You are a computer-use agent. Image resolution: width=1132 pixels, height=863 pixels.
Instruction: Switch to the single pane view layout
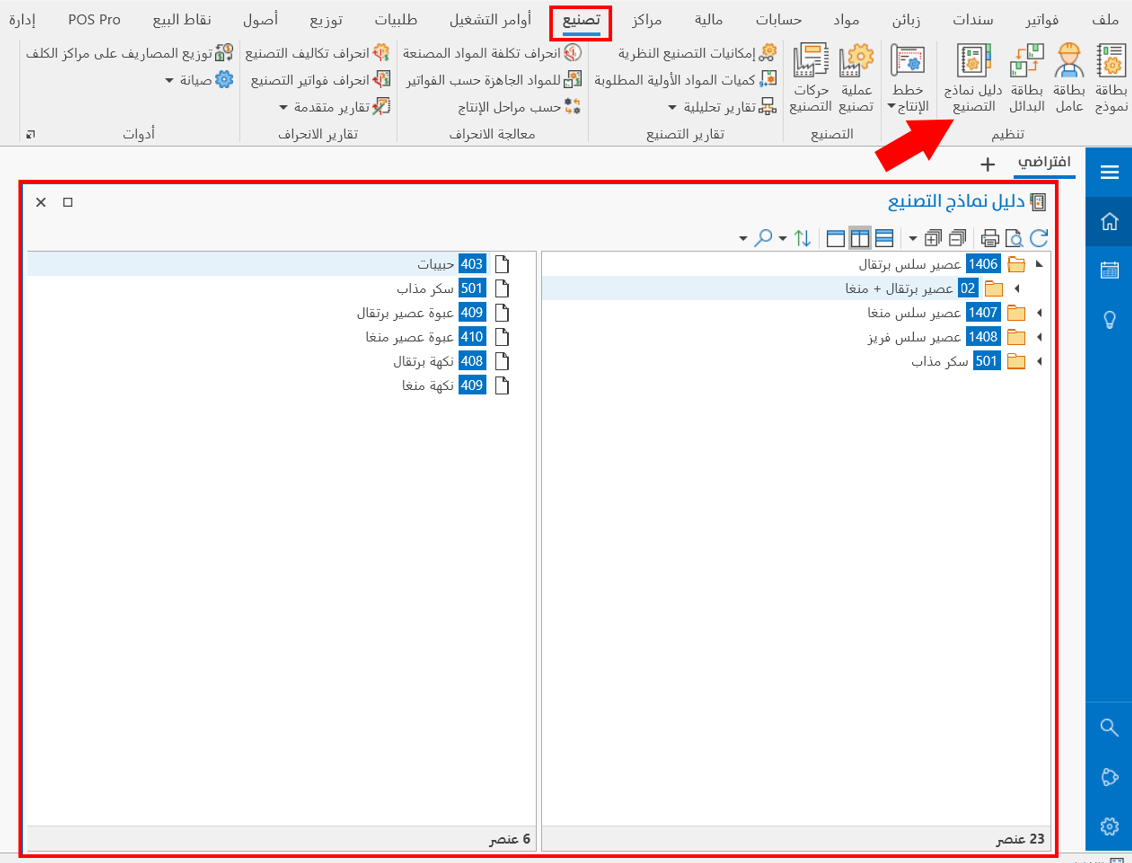(835, 238)
